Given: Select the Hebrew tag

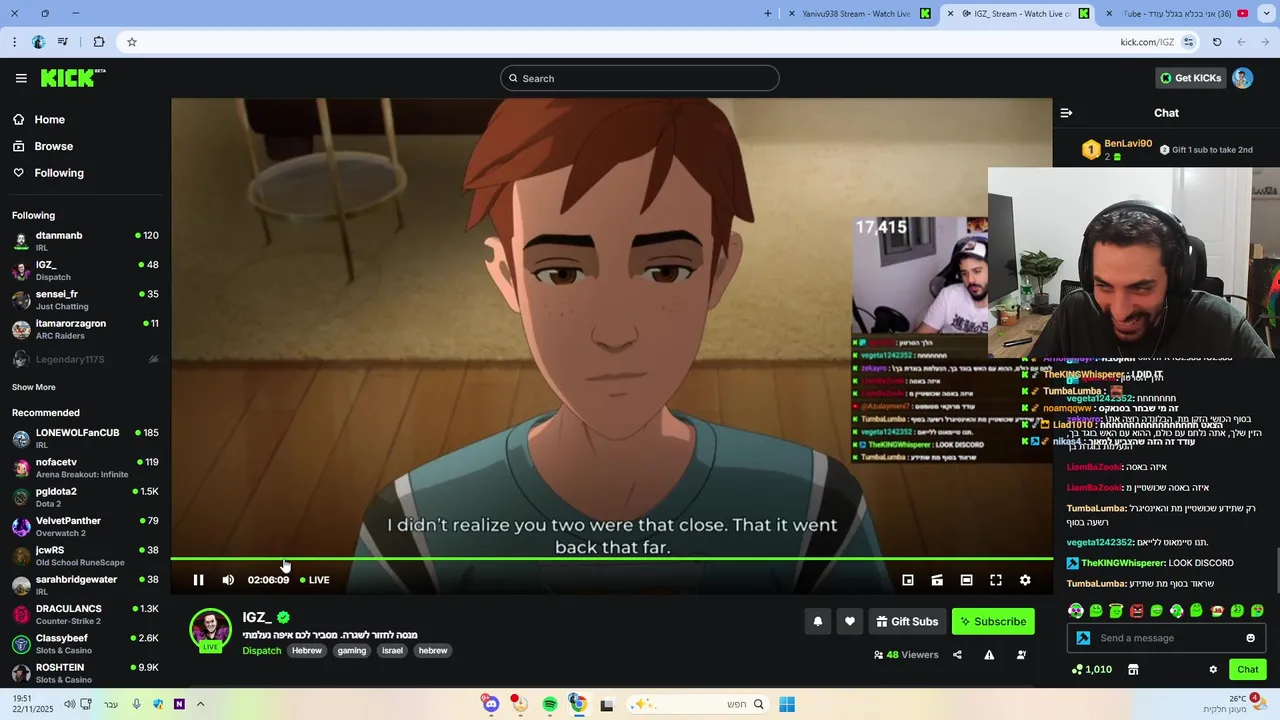Looking at the screenshot, I should (307, 650).
